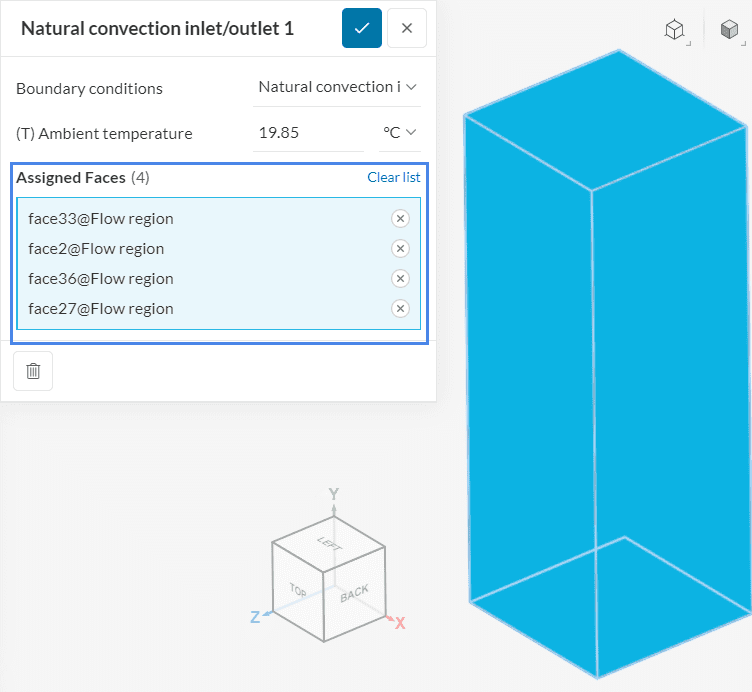Close the Natural convection inlet/outlet panel
Image resolution: width=752 pixels, height=692 pixels.
[407, 28]
